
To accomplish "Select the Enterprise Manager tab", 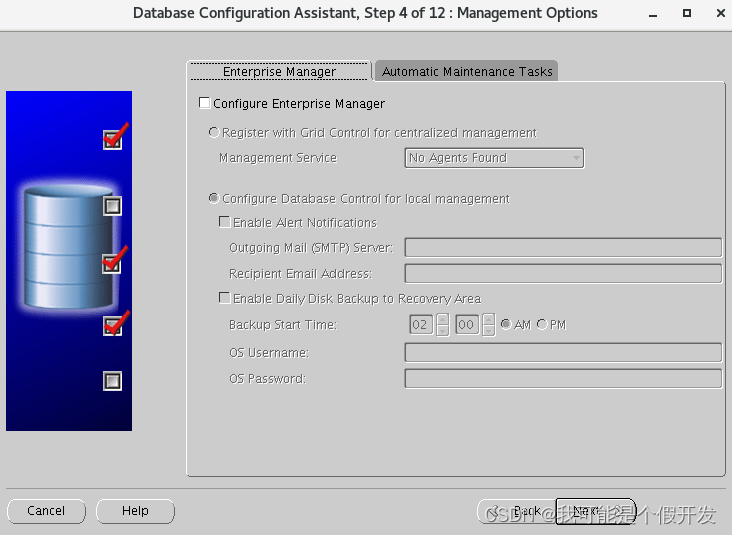I will pyautogui.click(x=279, y=71).
